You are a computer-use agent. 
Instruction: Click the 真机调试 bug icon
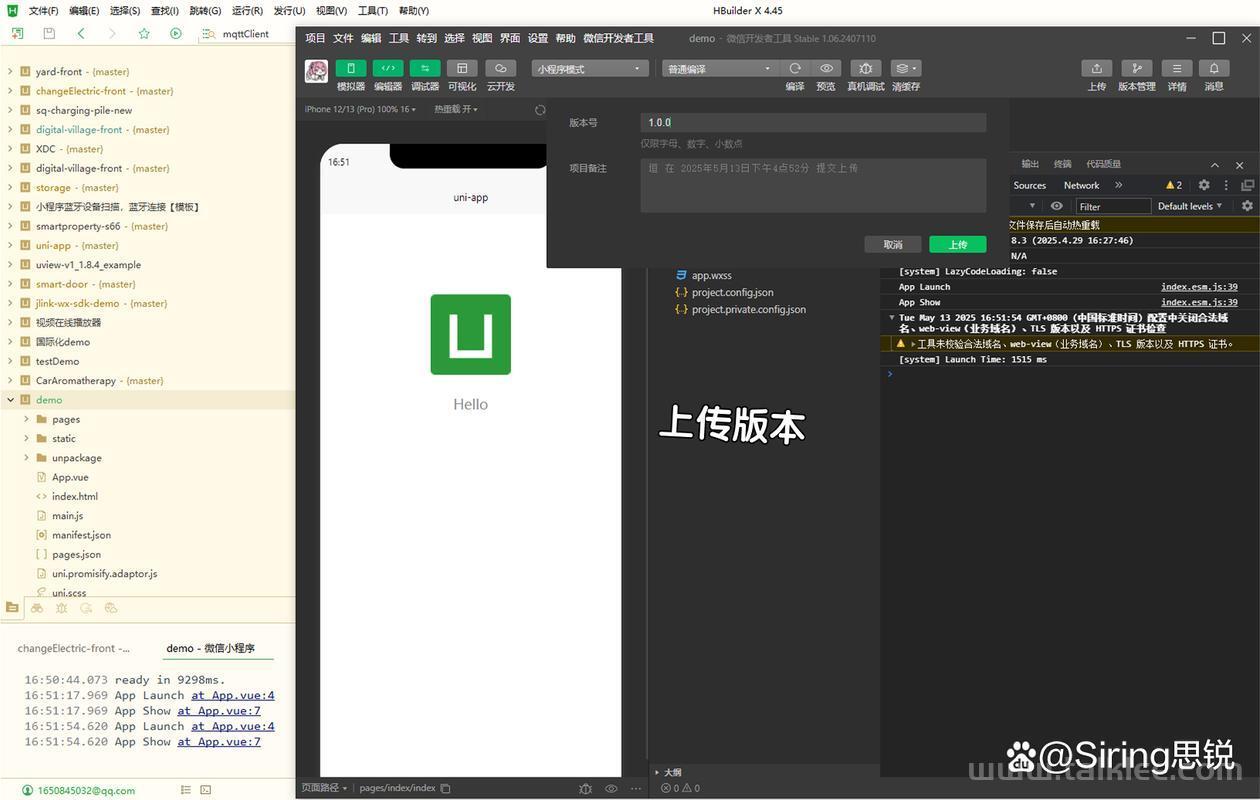click(x=865, y=69)
